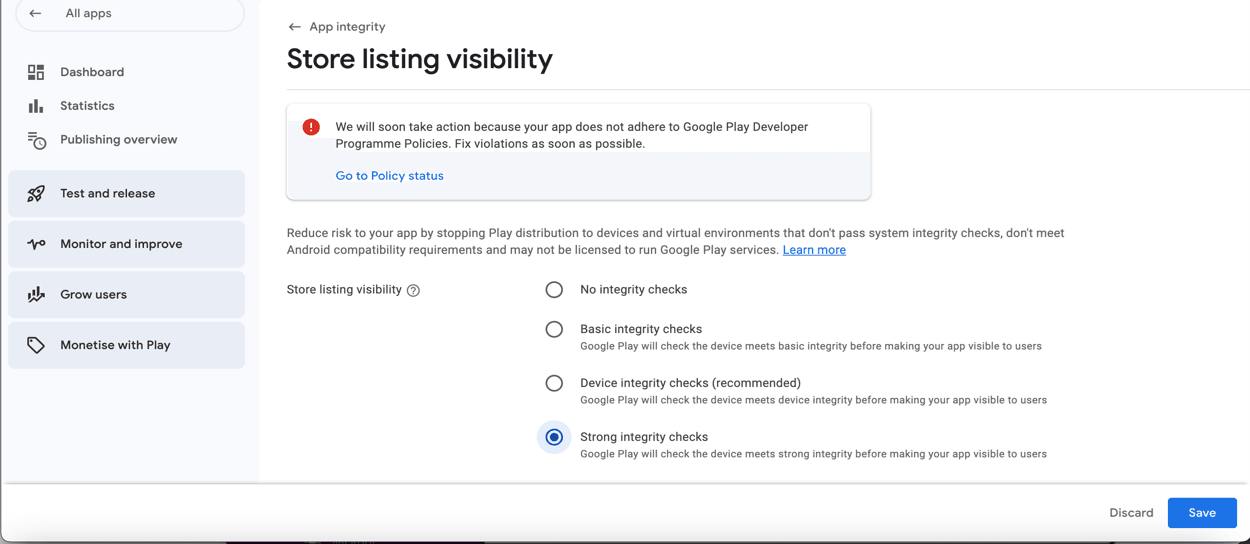
Task: Click the red error alert icon
Action: pos(311,127)
